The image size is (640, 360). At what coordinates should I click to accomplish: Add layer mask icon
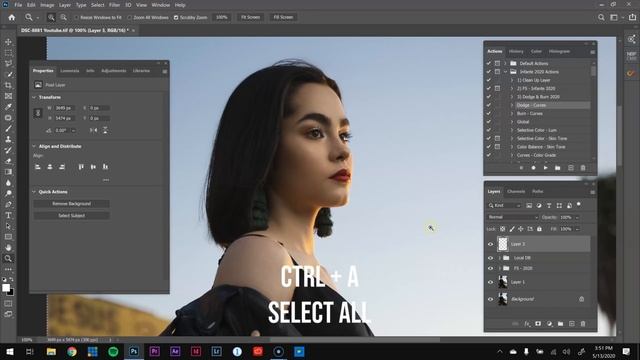(538, 324)
